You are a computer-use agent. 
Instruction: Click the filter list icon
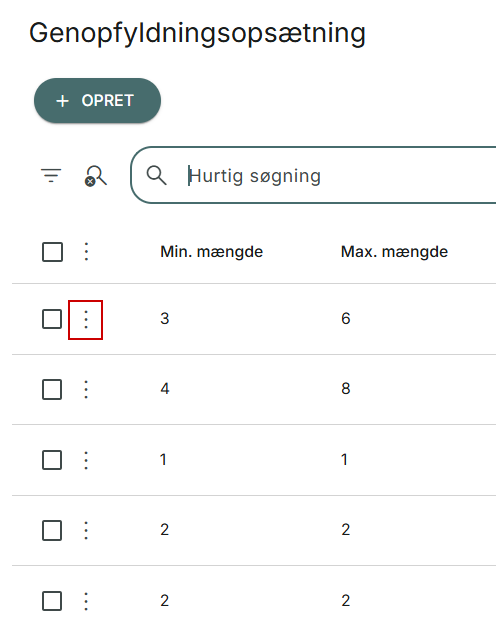tap(51, 175)
